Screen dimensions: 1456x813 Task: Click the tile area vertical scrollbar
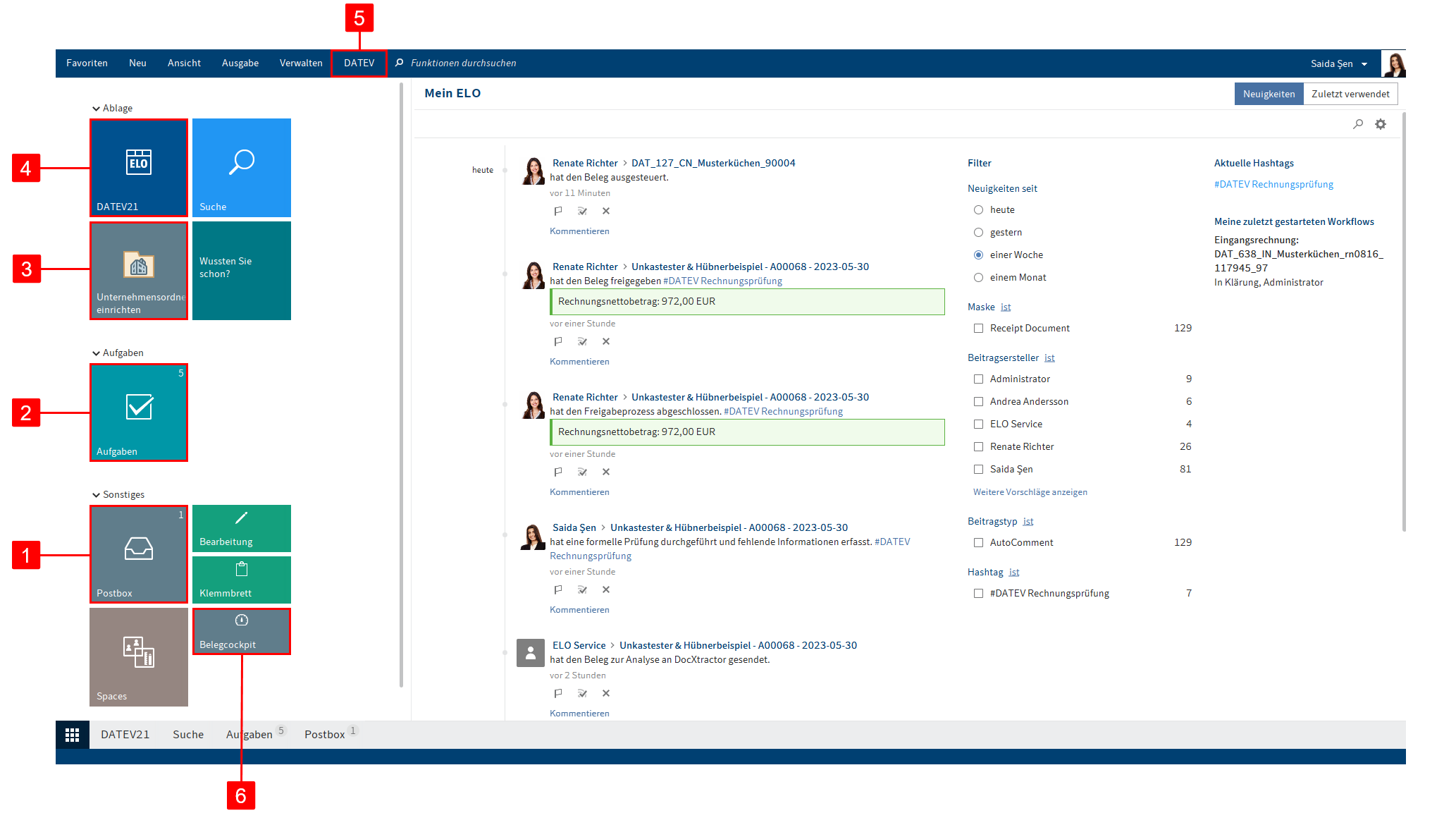pos(401,384)
